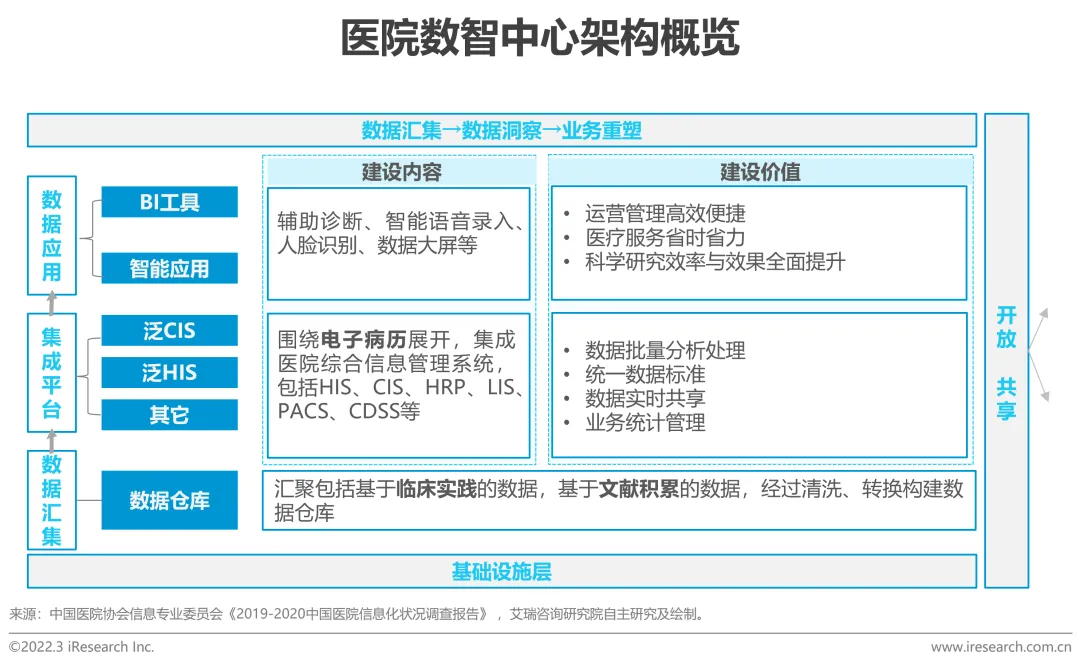Click the 共享 label on right bar
This screenshot has height=668, width=1080.
(x=1006, y=399)
